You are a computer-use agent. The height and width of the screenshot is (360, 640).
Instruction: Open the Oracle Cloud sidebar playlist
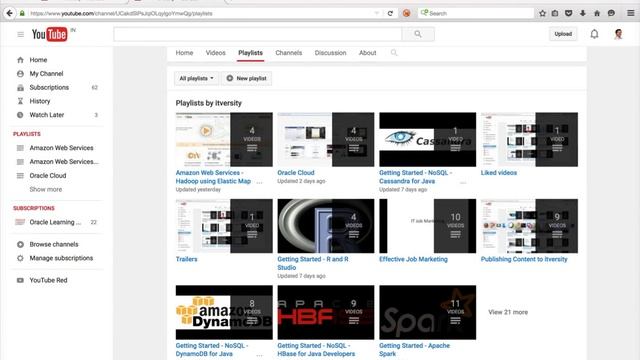[48, 176]
